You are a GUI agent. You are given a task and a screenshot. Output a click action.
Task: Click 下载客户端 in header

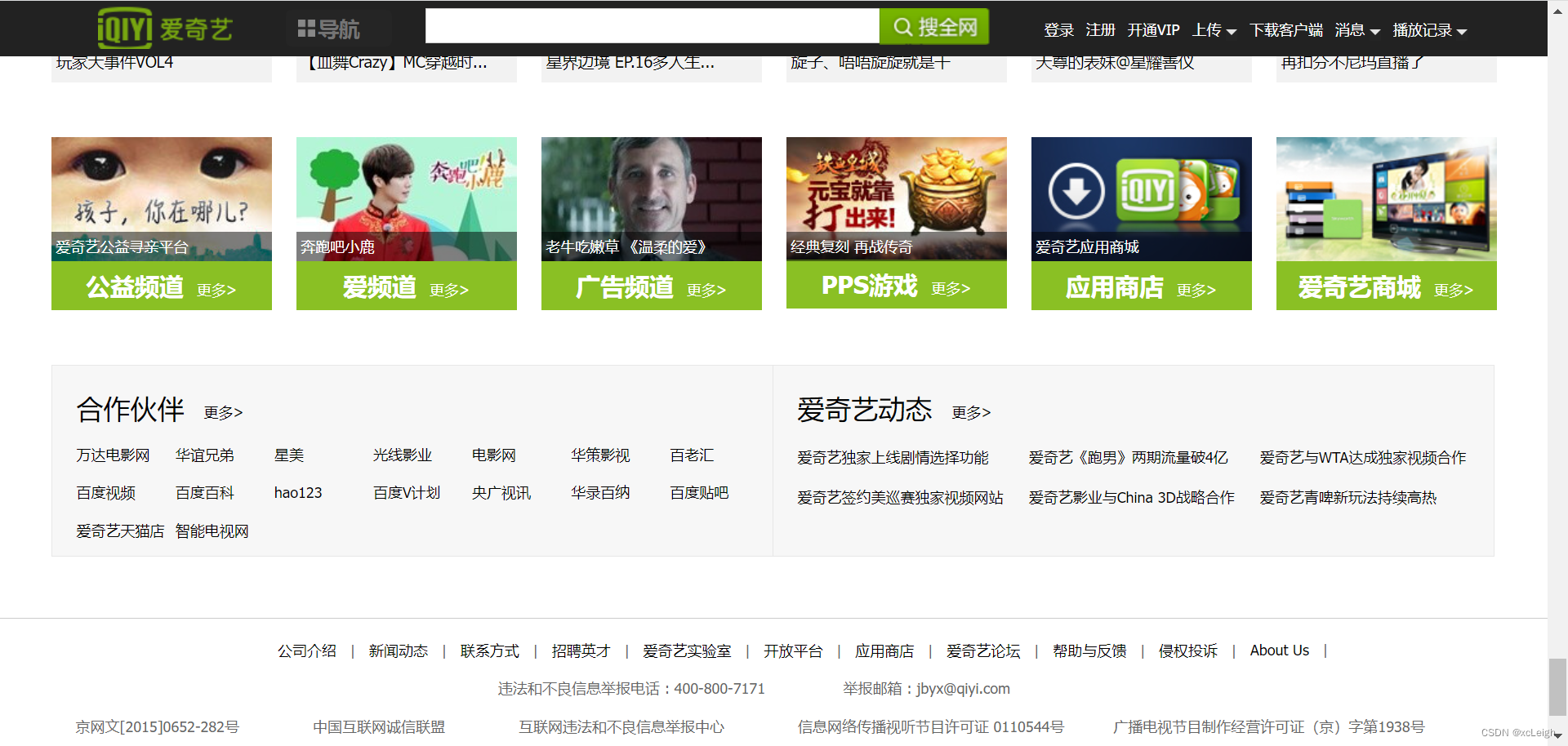1286,30
